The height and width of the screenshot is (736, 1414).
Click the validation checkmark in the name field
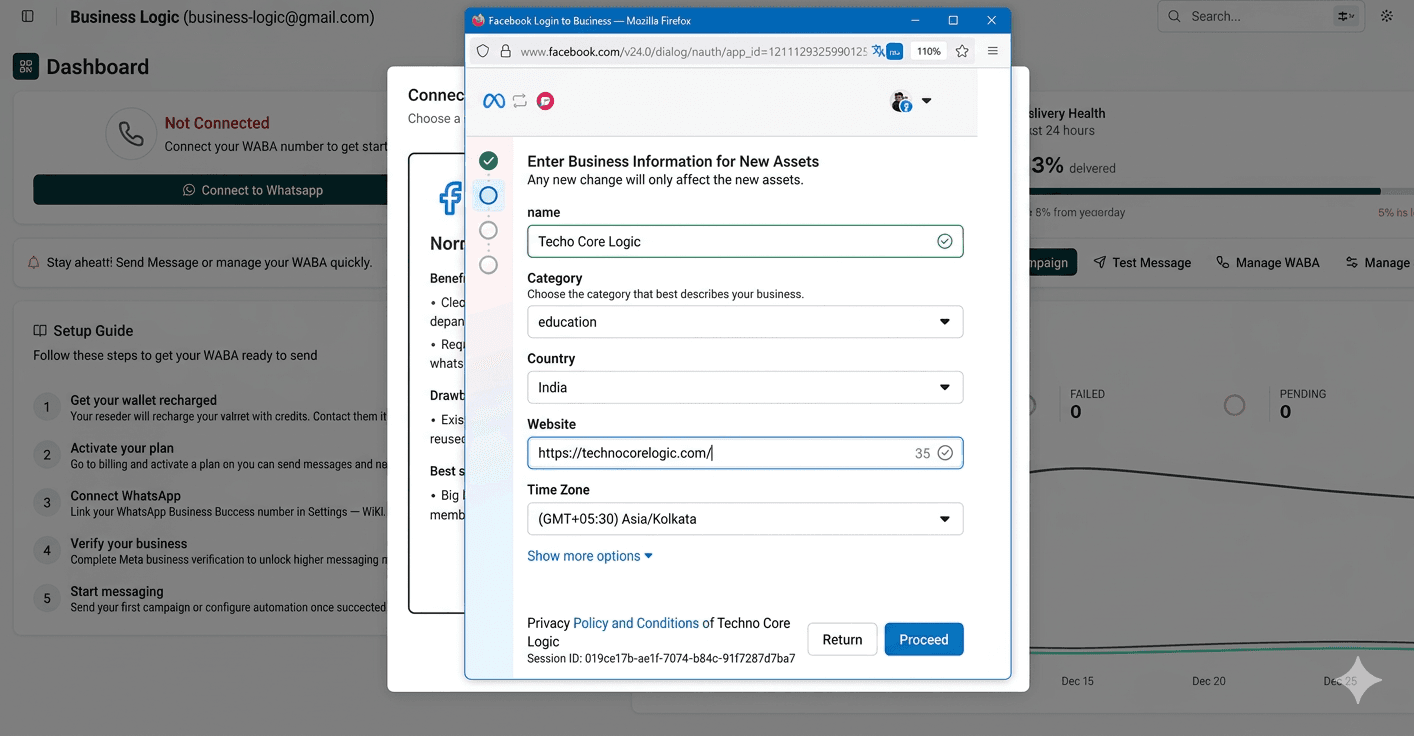point(945,241)
